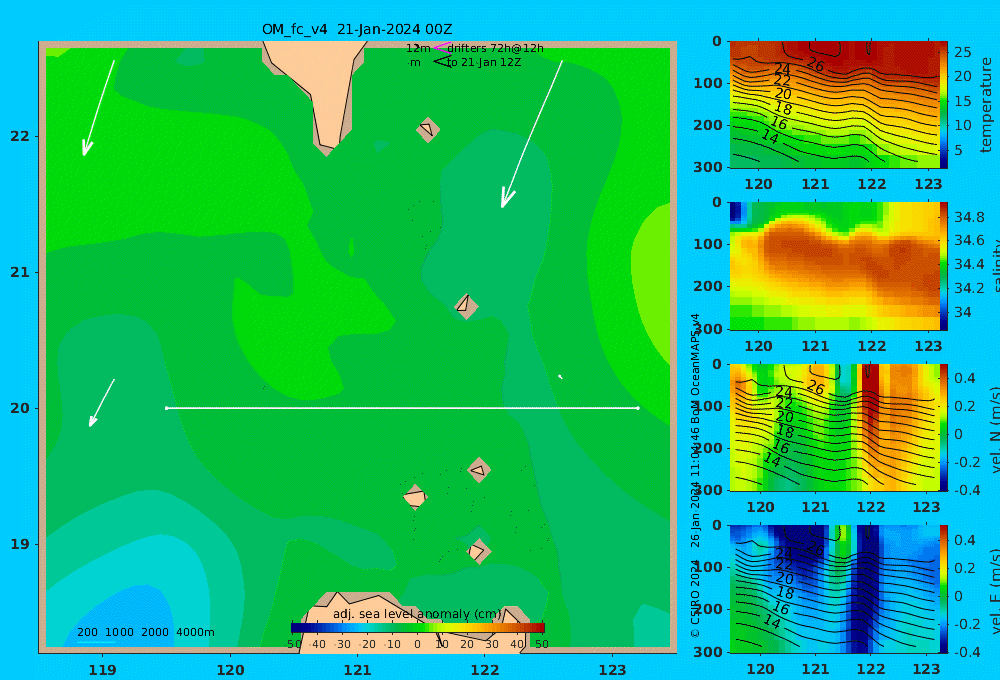Click the '200 1000 2000 4000m' depth contour key

pyautogui.click(x=145, y=632)
